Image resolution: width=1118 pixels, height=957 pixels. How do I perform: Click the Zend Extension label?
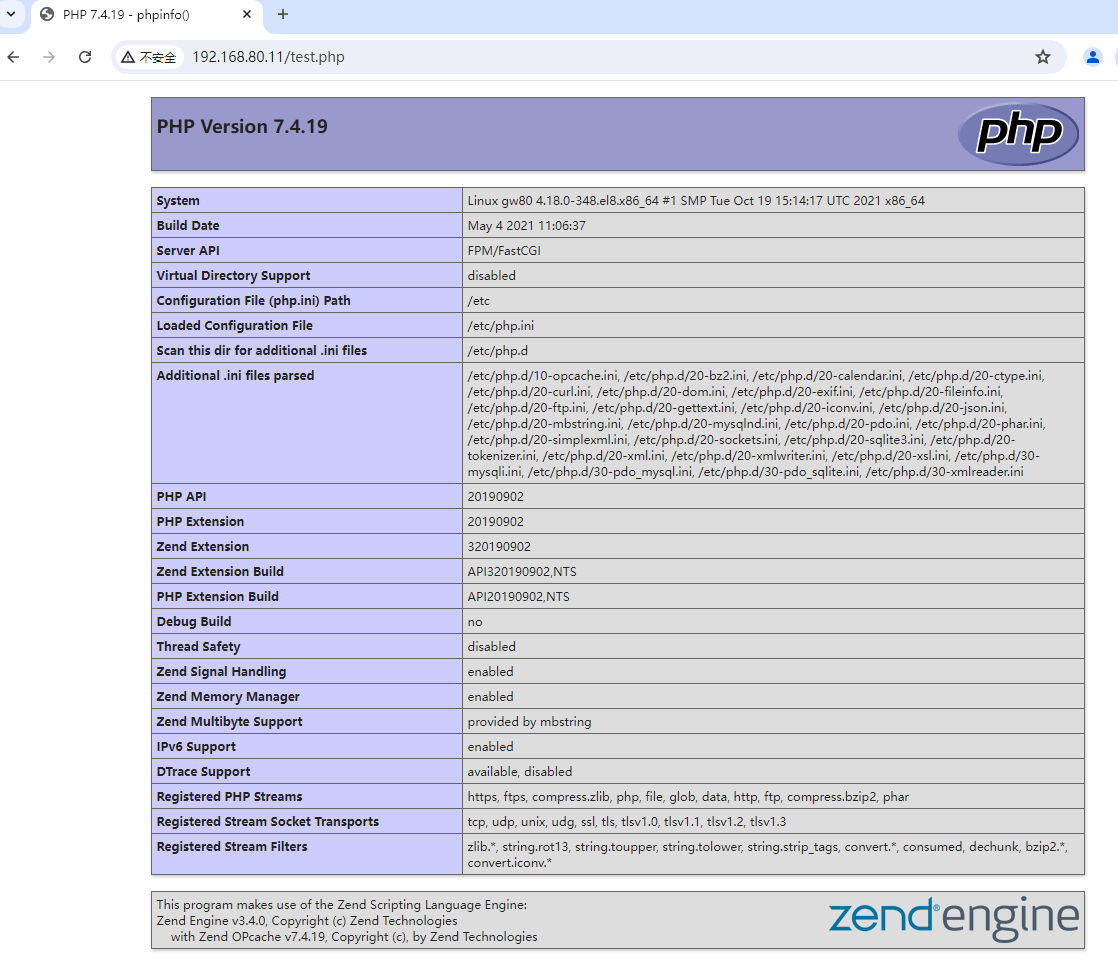coord(203,547)
